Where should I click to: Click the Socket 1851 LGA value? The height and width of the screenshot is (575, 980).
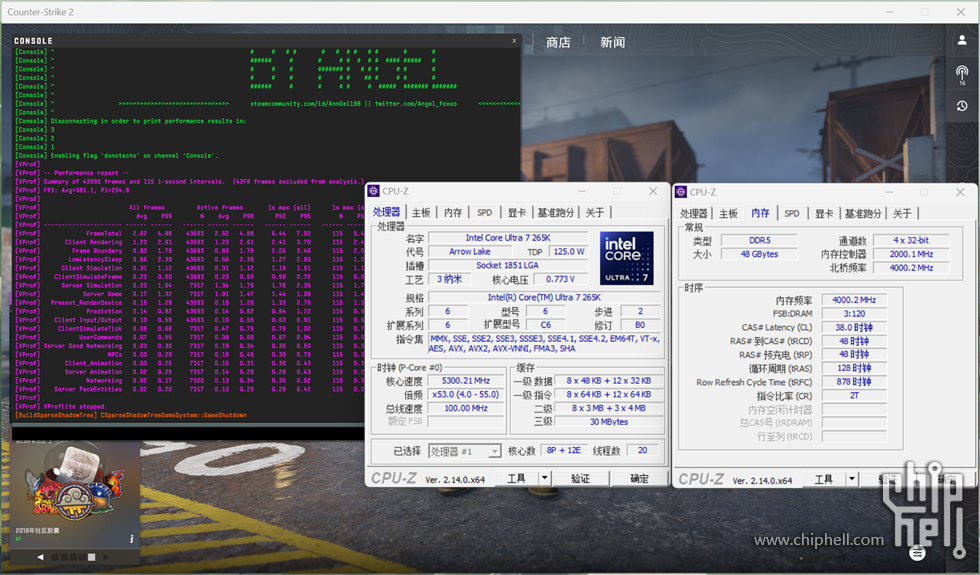(508, 265)
